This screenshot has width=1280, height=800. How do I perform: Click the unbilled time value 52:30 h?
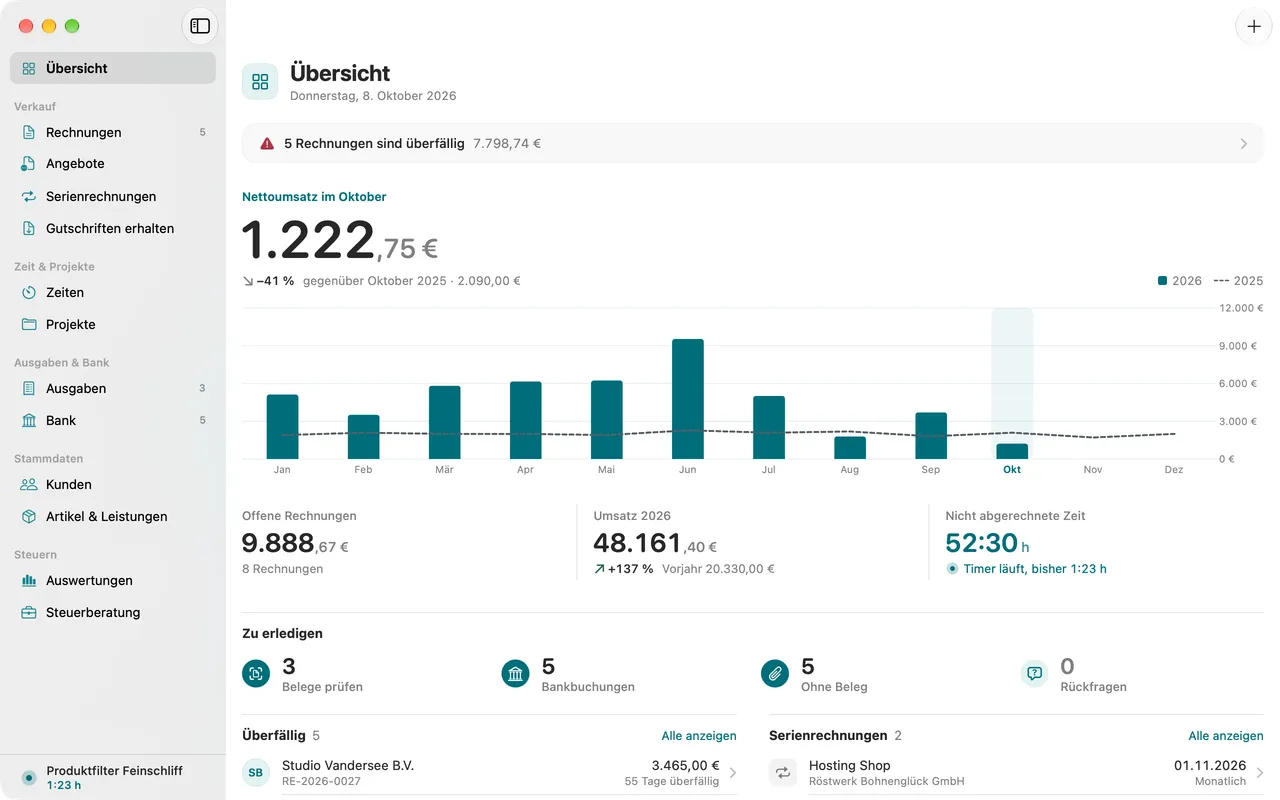988,544
